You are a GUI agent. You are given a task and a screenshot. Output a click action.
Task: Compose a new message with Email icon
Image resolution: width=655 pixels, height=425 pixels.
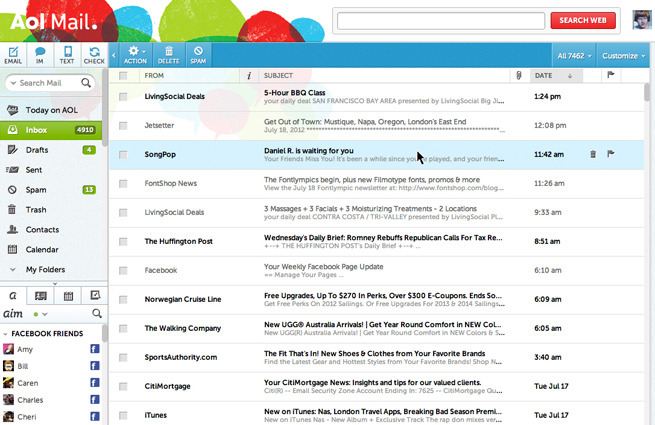click(13, 55)
